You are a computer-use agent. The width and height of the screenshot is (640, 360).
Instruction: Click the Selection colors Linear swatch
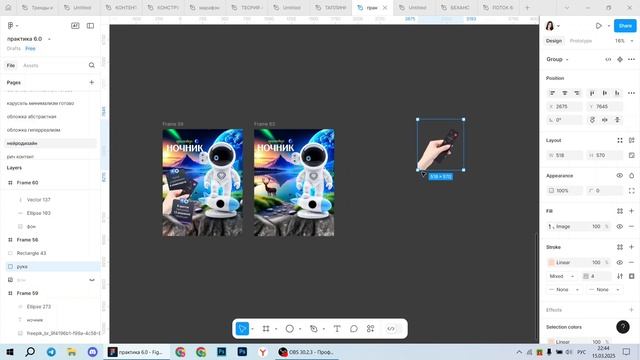pos(551,342)
